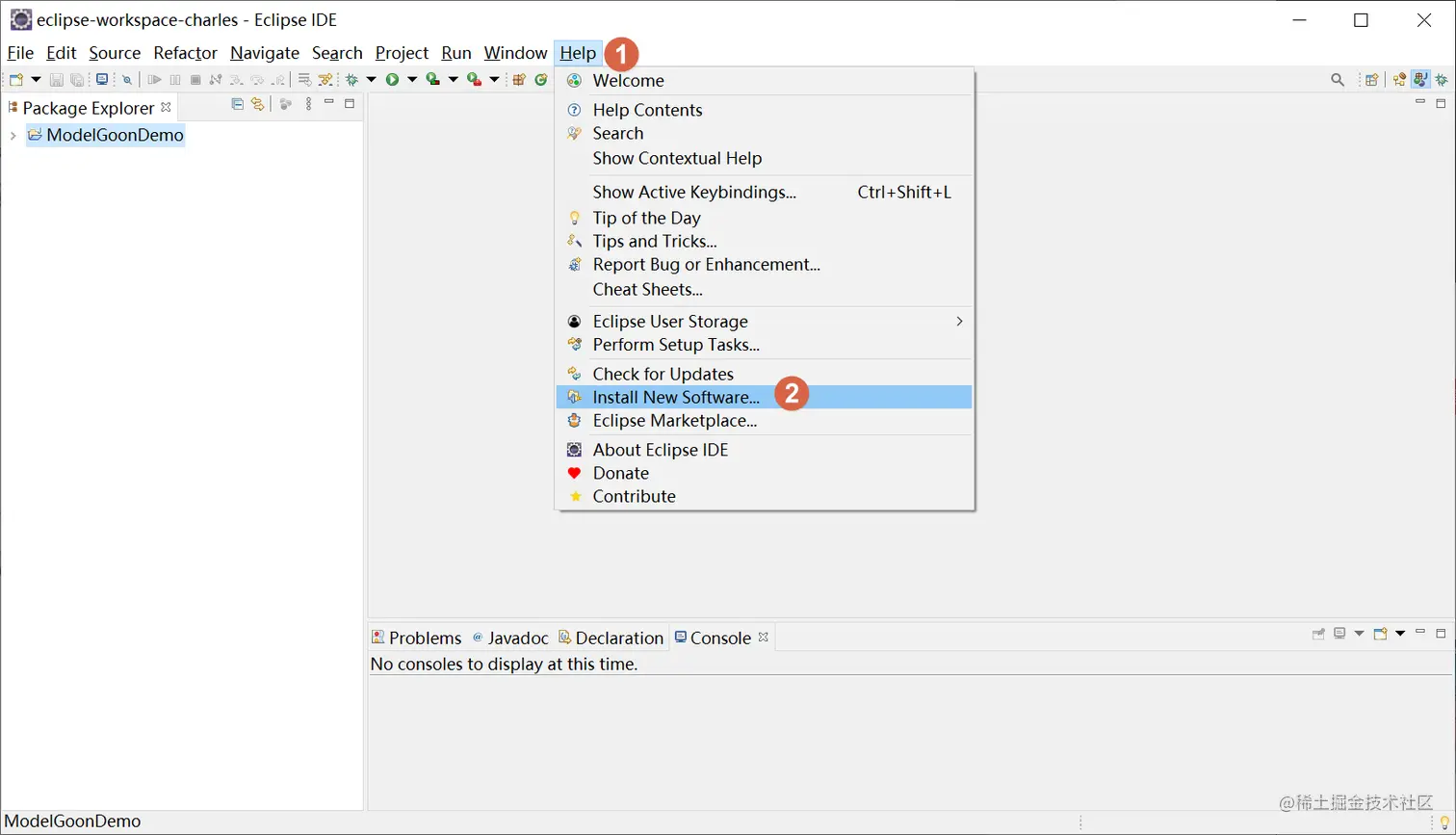This screenshot has height=835, width=1456.
Task: Switch to the Javadoc tab
Action: pos(510,638)
